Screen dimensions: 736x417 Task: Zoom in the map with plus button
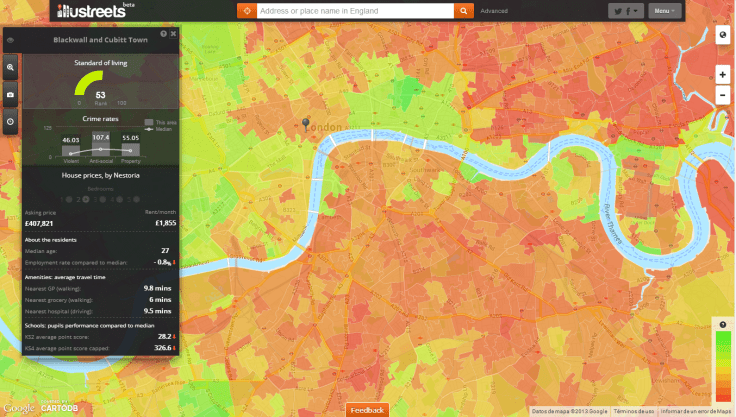click(x=722, y=75)
